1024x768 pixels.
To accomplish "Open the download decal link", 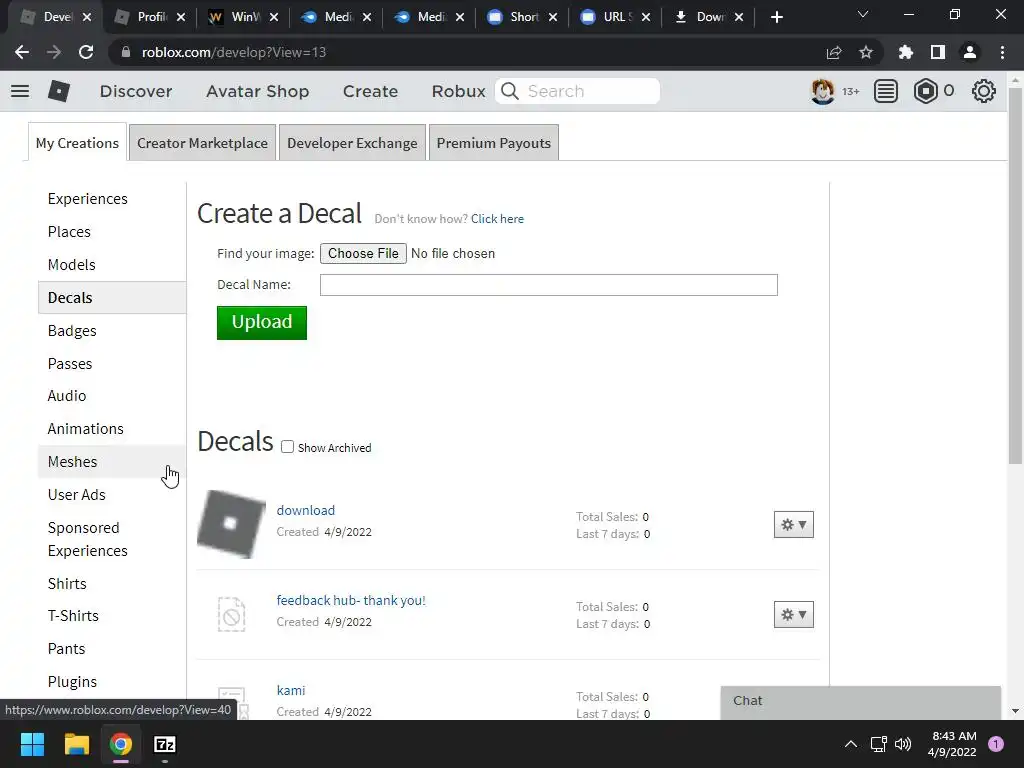I will click(x=306, y=510).
